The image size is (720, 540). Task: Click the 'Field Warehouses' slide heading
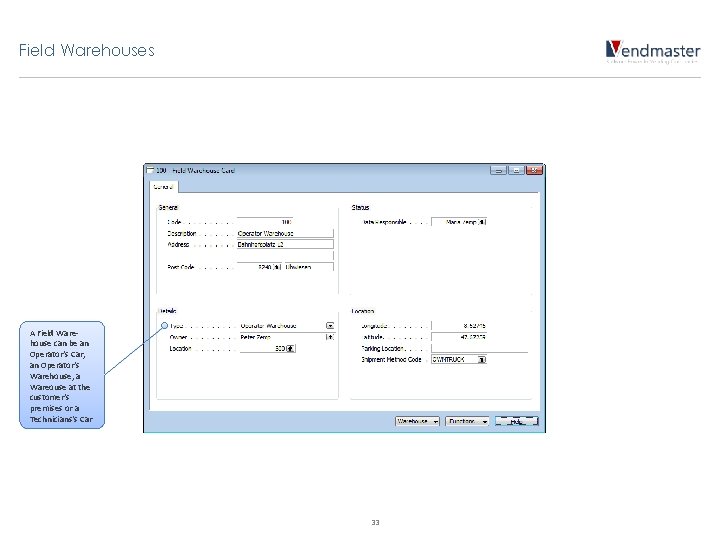point(87,50)
